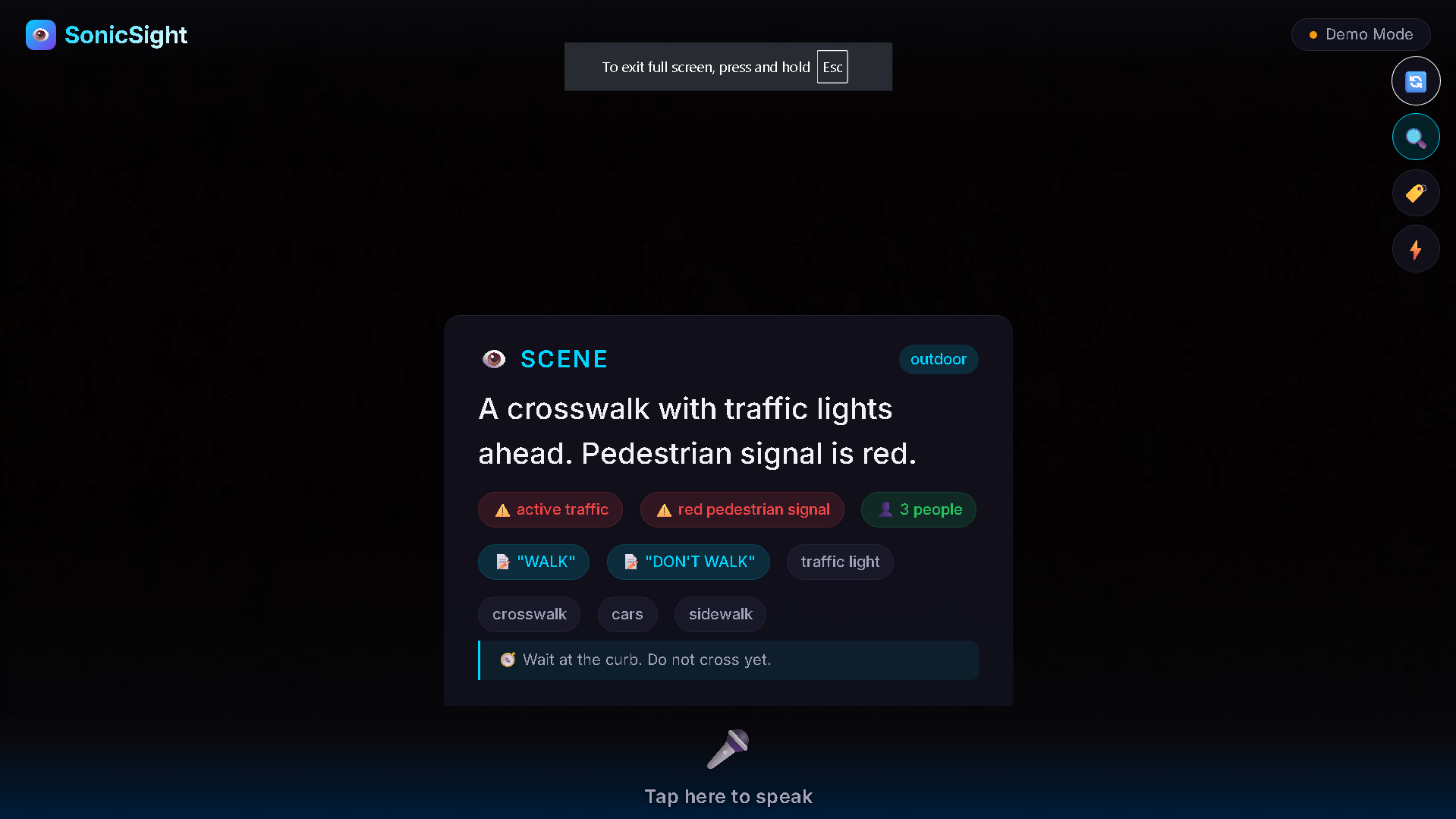Viewport: 1456px width, 819px height.
Task: Select the "red pedestrian signal" warning chip
Action: click(742, 509)
